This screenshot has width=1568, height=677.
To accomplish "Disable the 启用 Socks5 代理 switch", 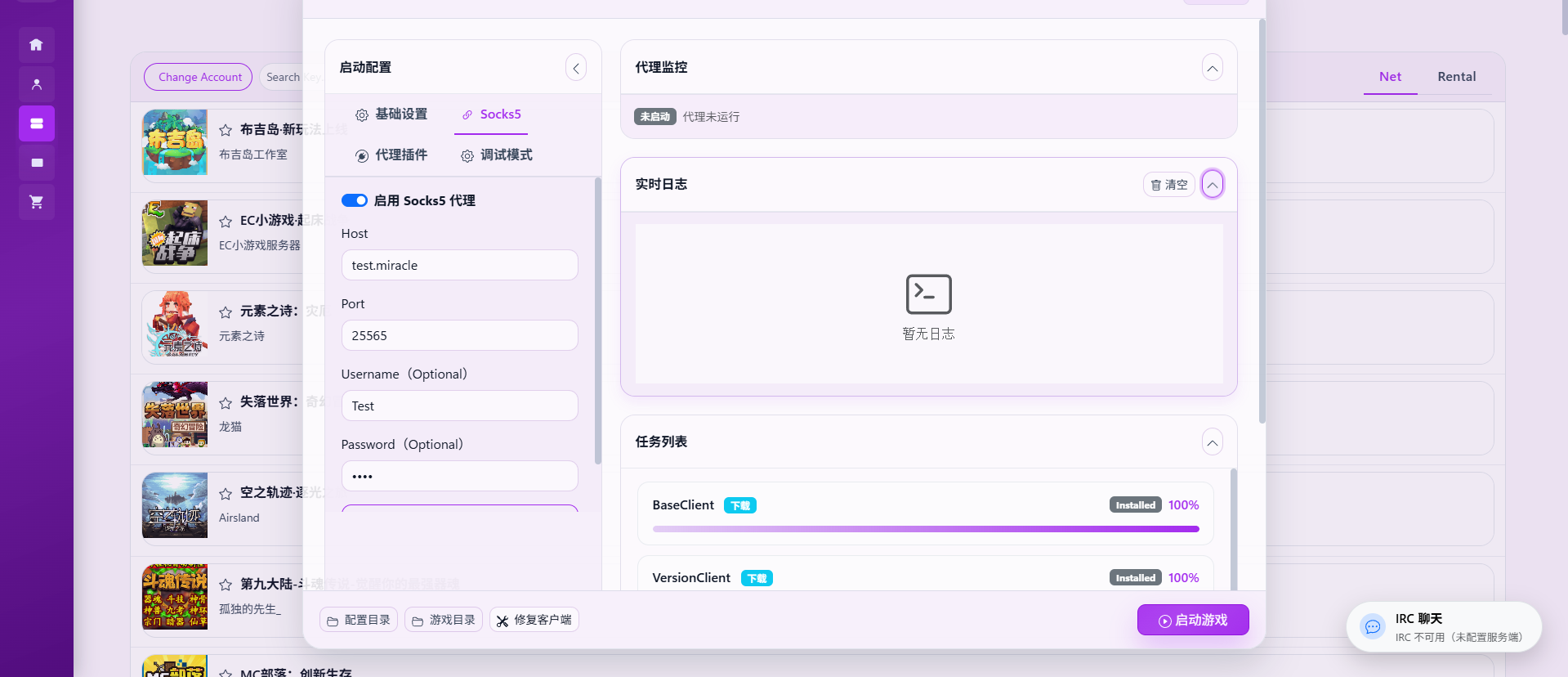I will click(354, 200).
